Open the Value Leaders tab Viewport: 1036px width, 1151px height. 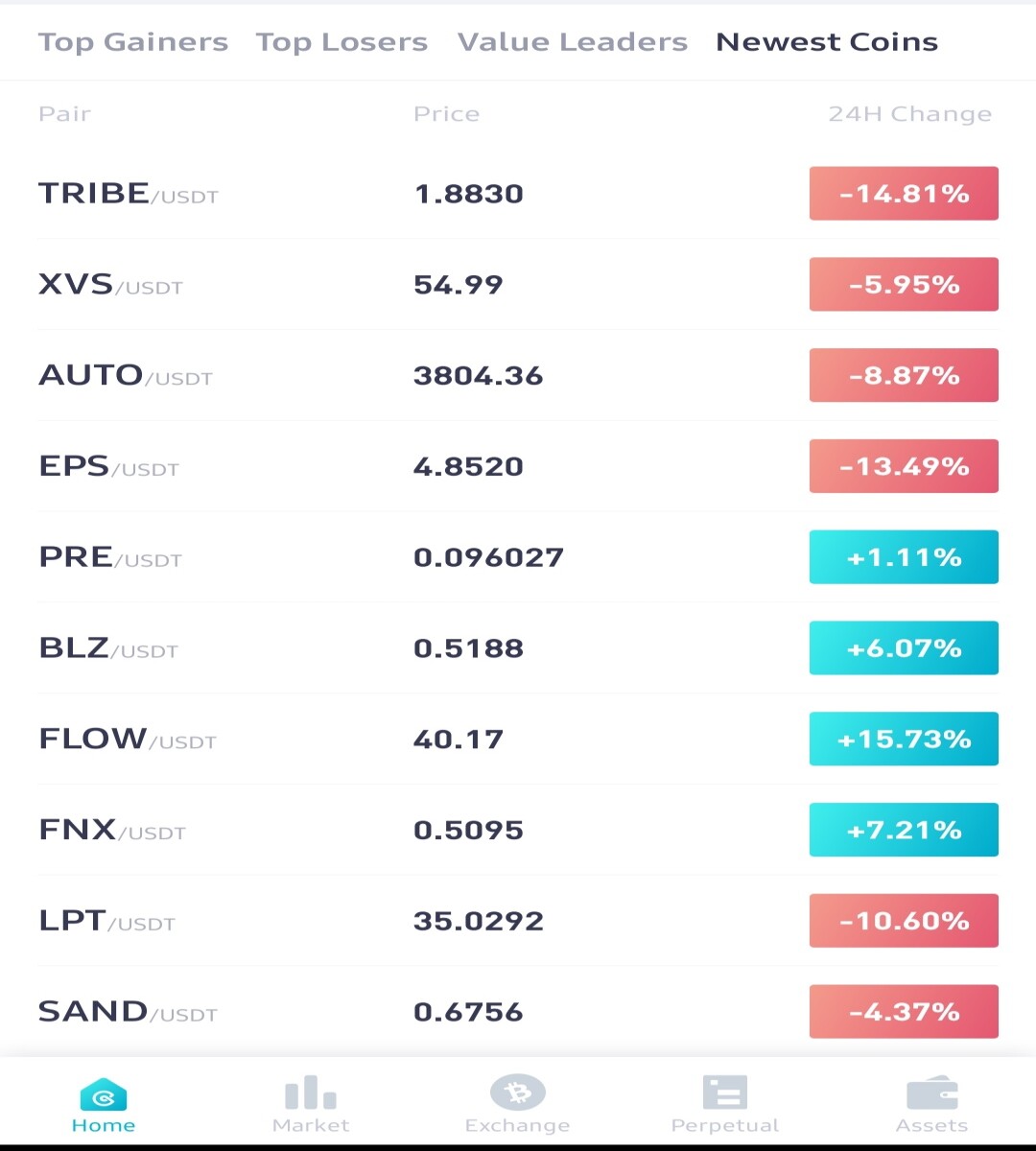click(573, 42)
